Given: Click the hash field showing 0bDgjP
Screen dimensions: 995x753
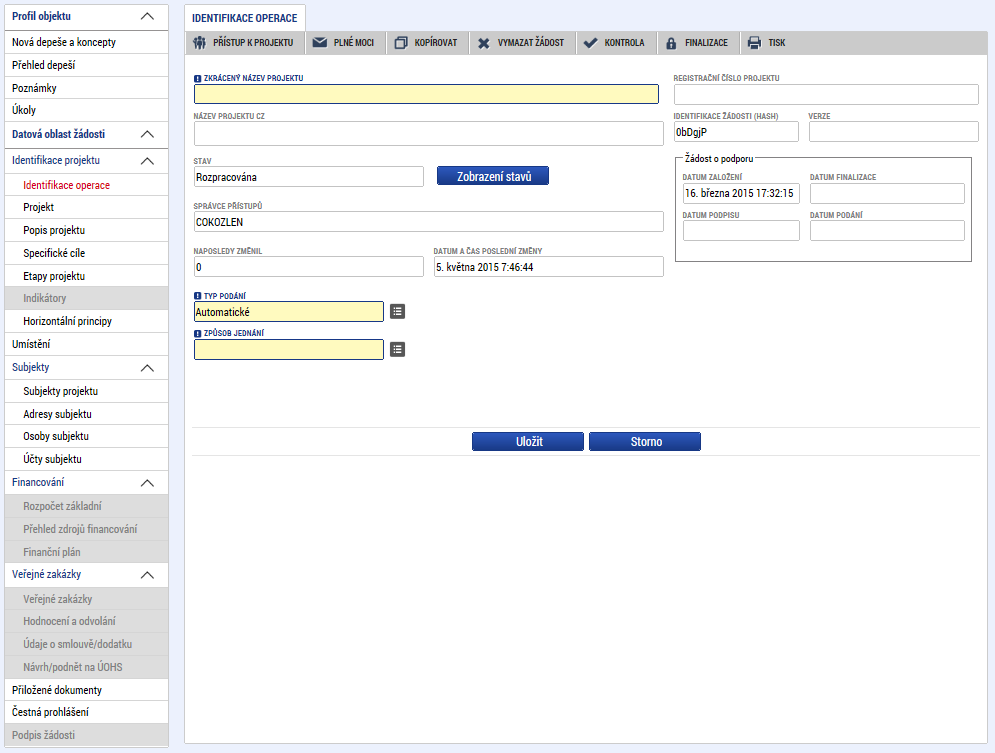Looking at the screenshot, I should coord(736,132).
